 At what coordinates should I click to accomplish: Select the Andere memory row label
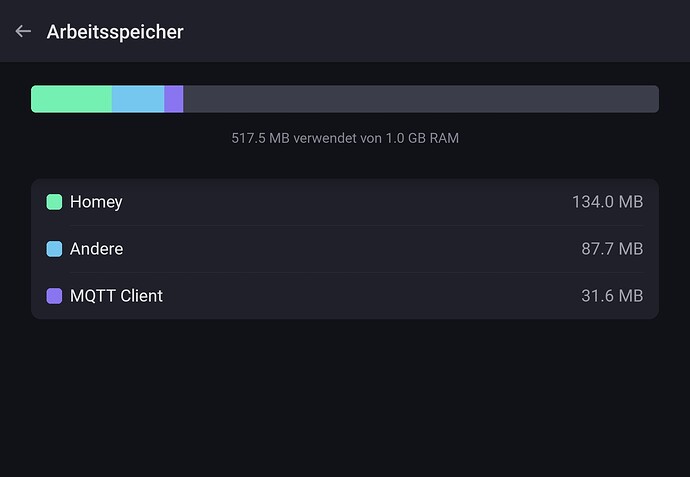tap(96, 249)
